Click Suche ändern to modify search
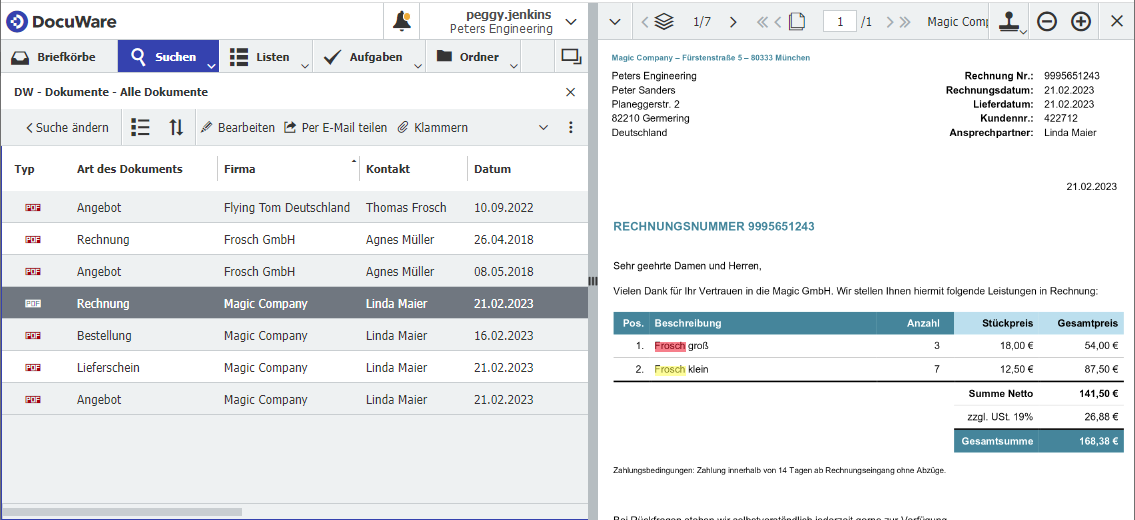1135x520 pixels. click(67, 127)
